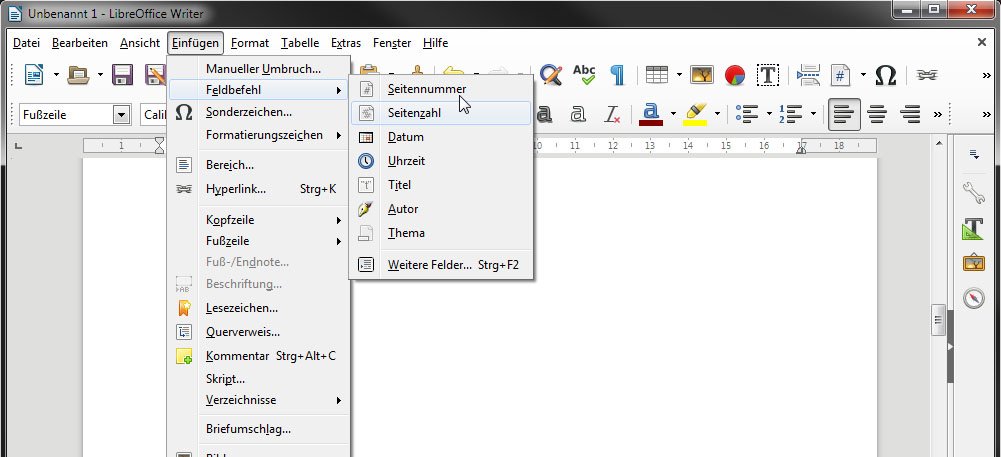
Task: Open the Tabelle menu
Action: pyautogui.click(x=299, y=43)
